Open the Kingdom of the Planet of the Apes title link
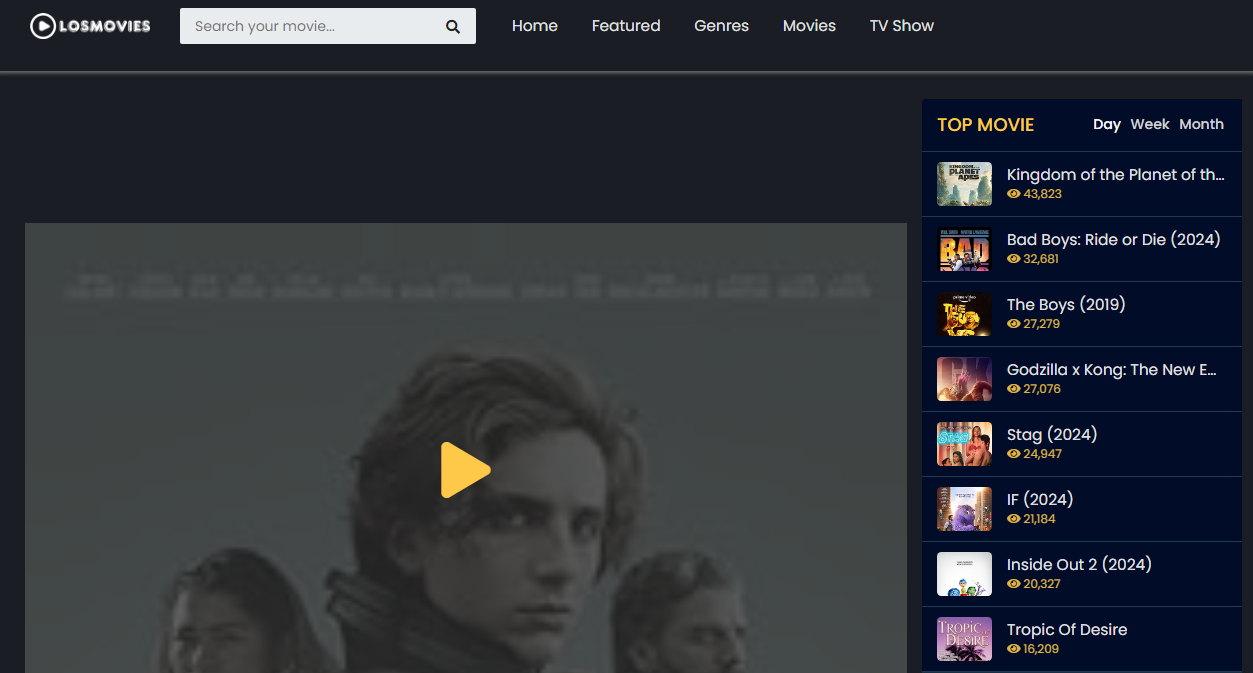The height and width of the screenshot is (673, 1253). [x=1116, y=175]
